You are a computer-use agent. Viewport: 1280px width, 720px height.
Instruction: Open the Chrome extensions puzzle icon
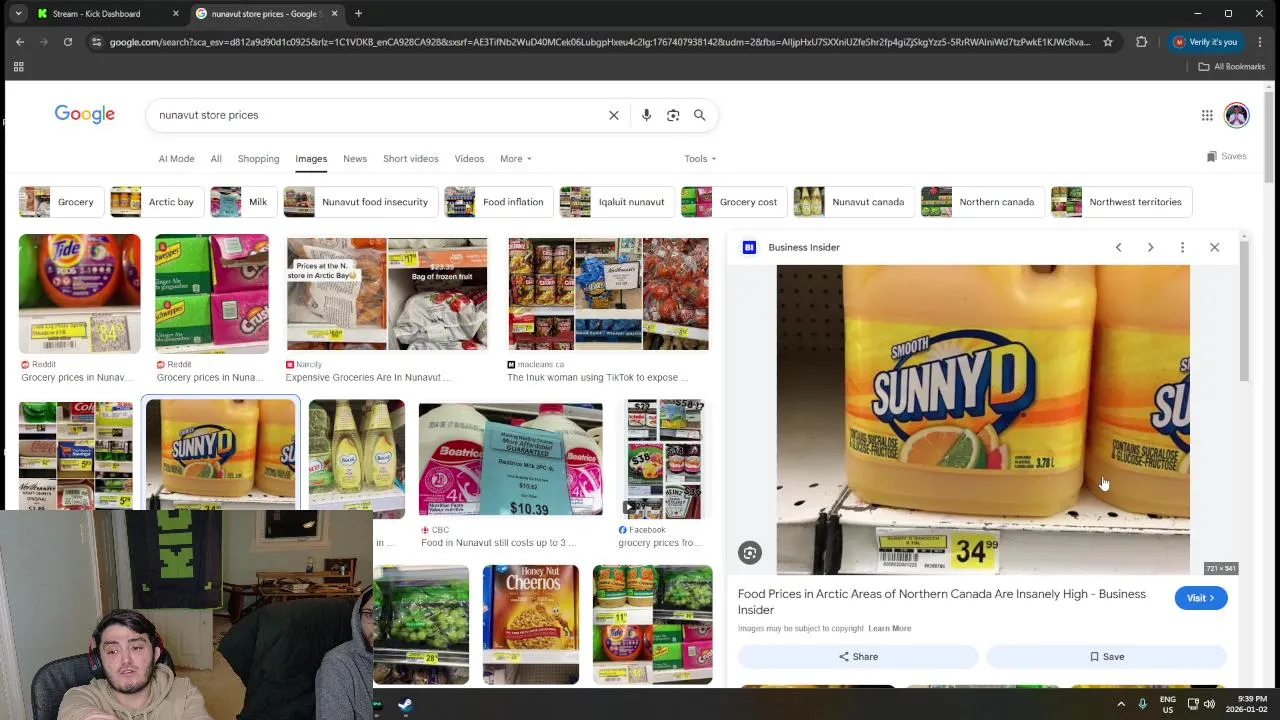coord(1141,42)
